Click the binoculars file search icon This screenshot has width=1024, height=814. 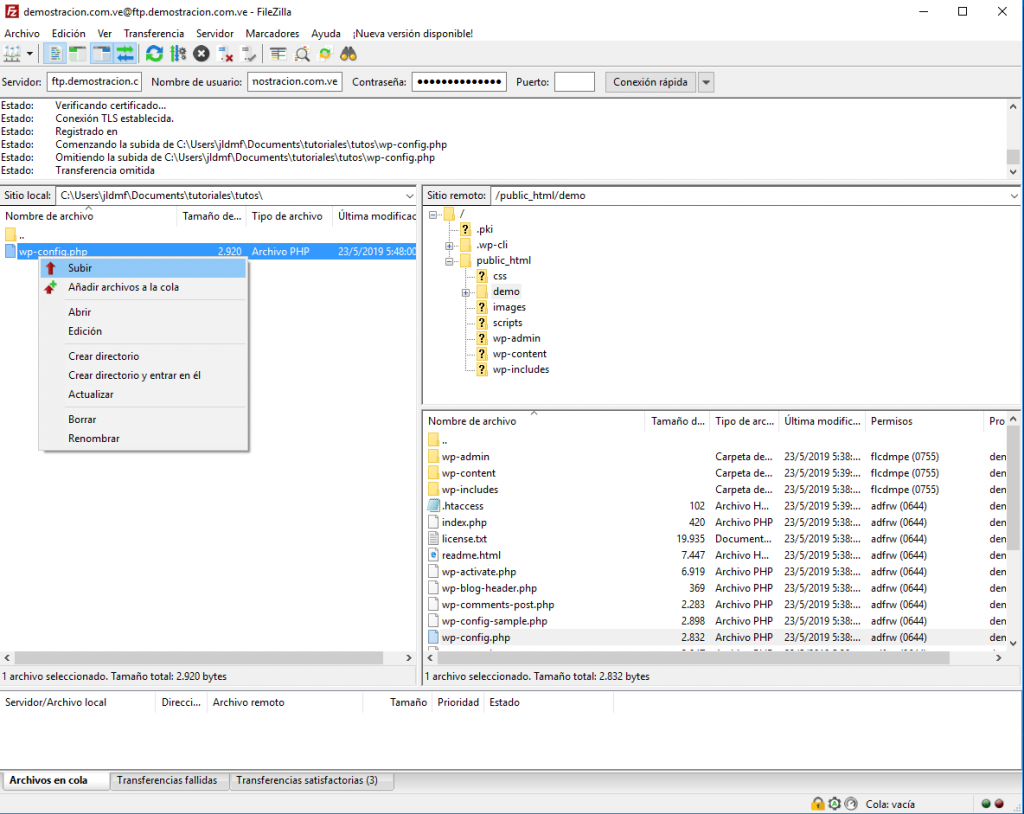[x=348, y=54]
